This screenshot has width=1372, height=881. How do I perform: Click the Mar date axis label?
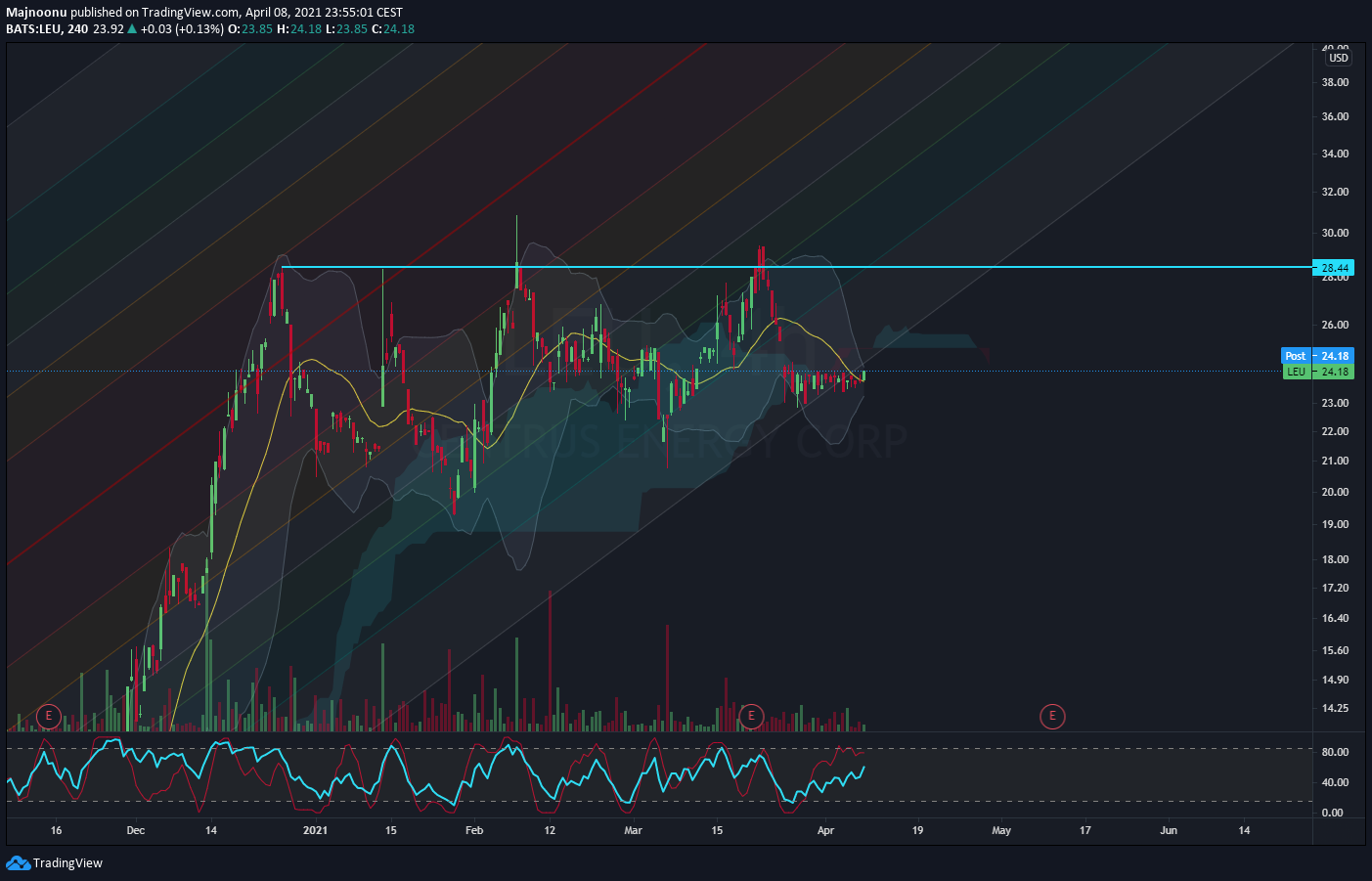(x=633, y=830)
